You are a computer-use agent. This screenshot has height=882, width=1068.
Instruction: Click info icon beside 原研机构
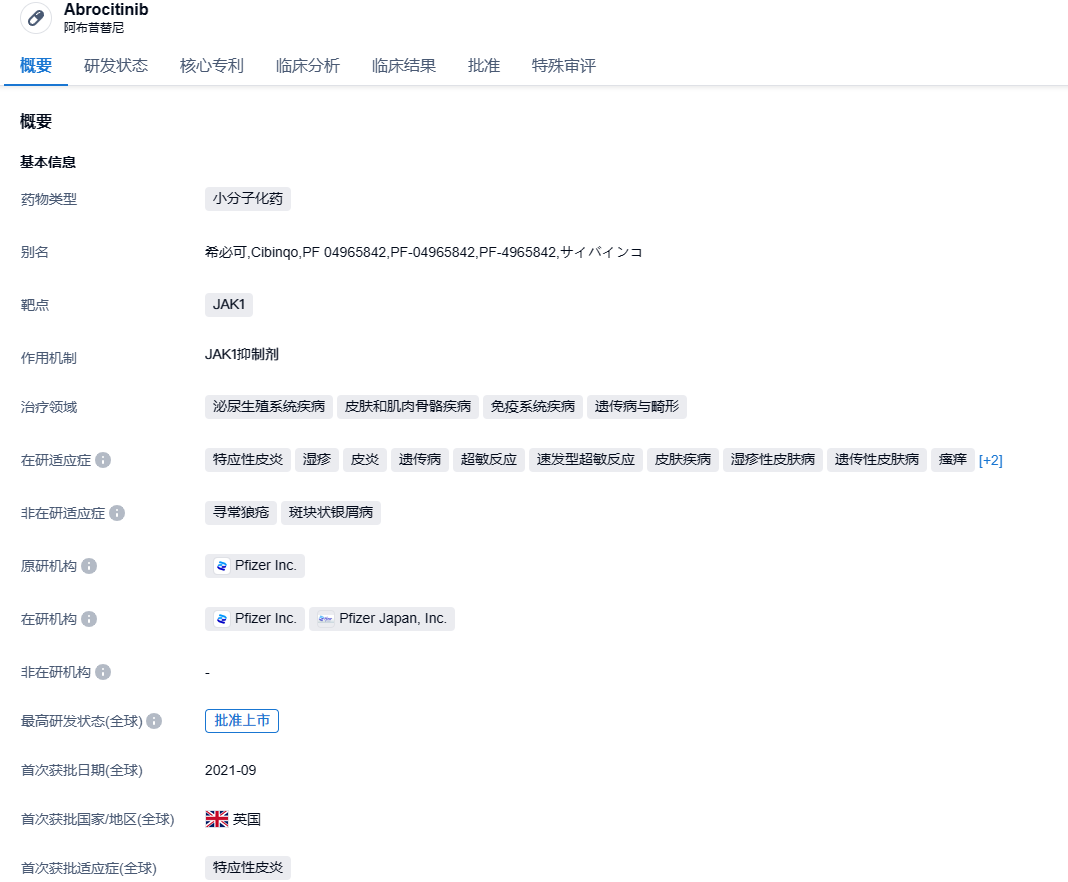(x=89, y=566)
